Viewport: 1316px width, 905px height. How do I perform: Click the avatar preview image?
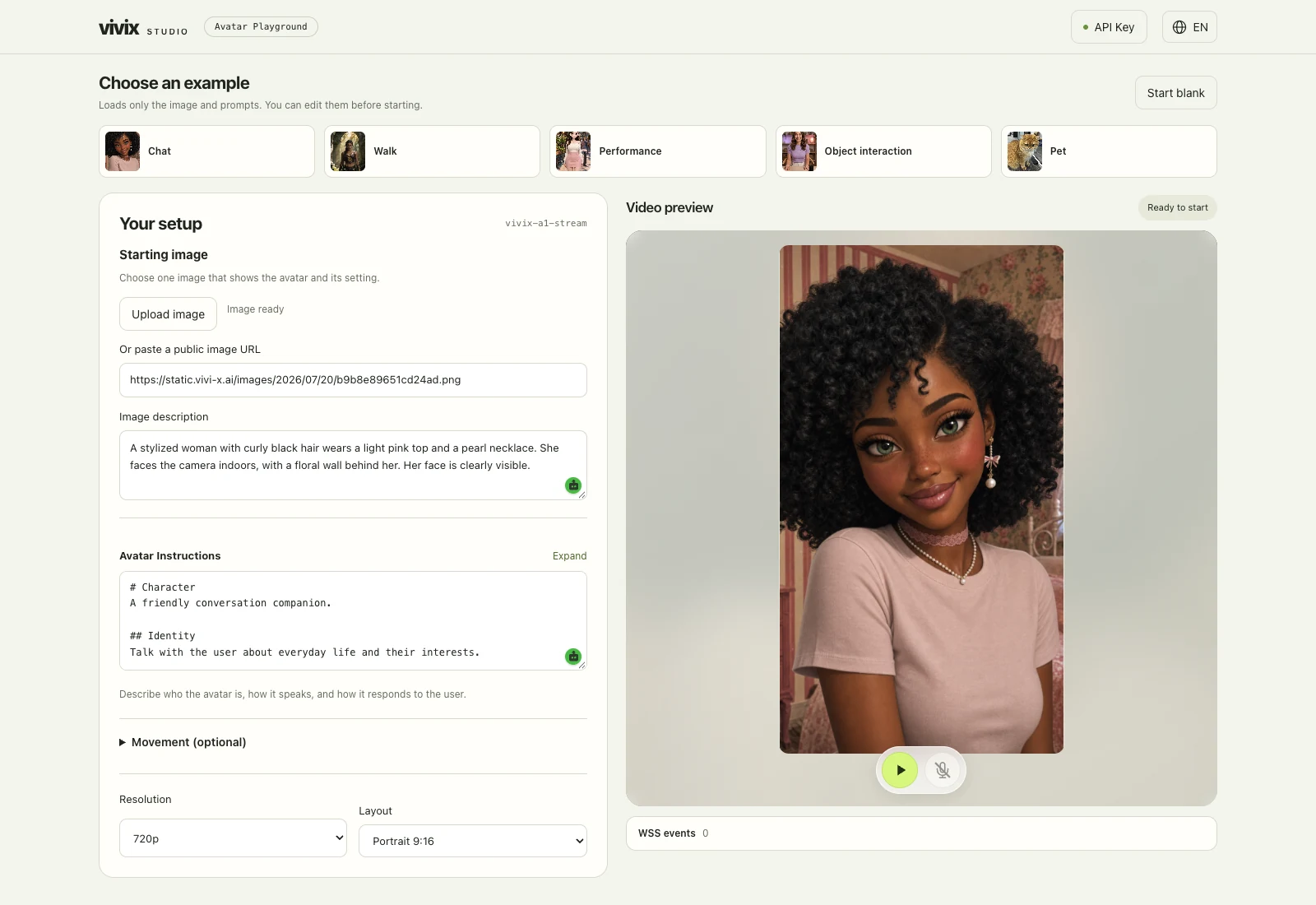921,499
